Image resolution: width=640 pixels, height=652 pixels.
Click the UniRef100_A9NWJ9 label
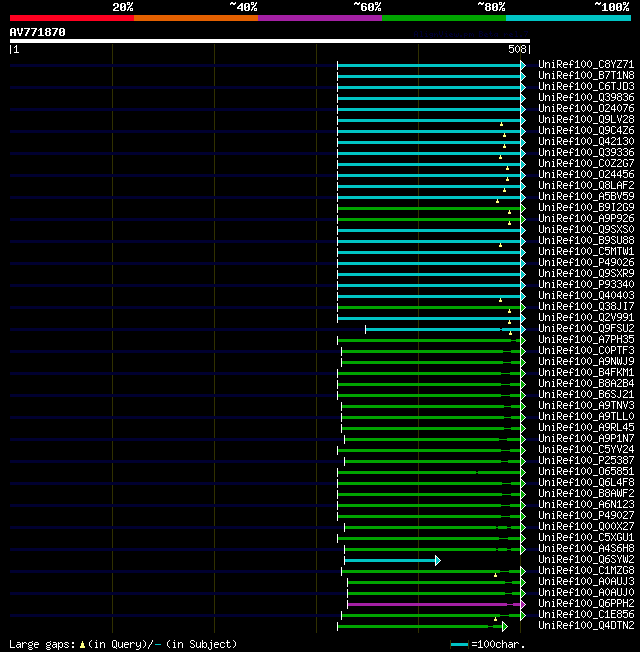(x=586, y=362)
